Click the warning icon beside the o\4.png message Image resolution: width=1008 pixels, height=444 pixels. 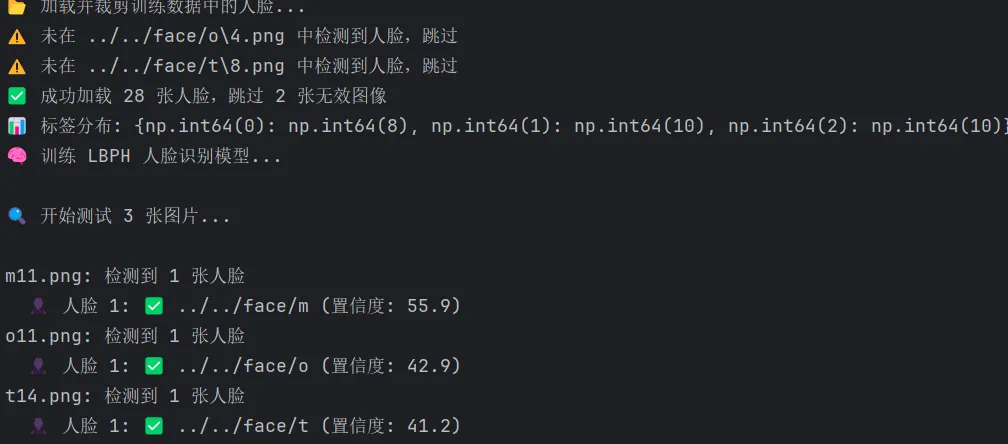(17, 37)
